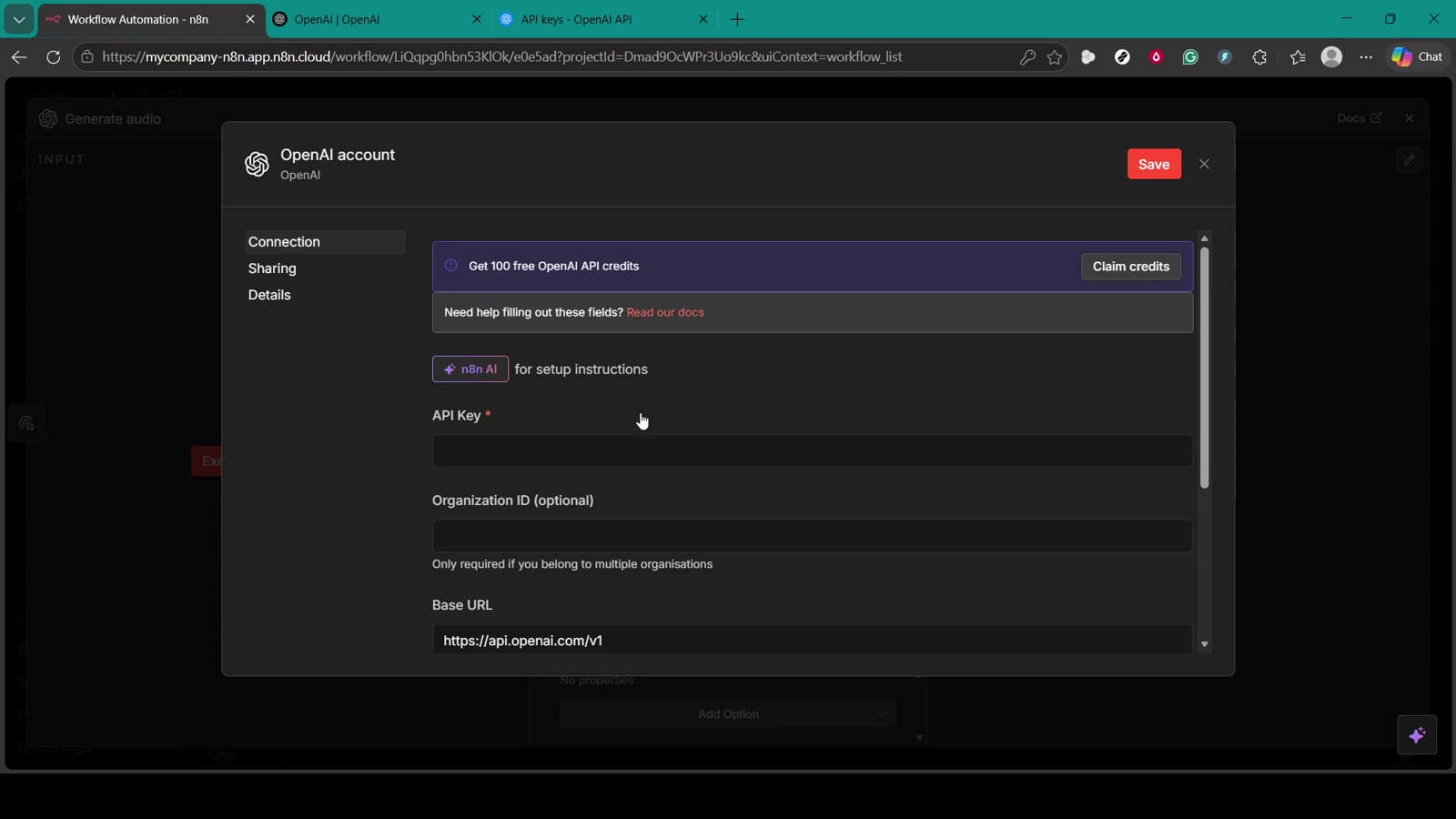Open the Favorites list icon
Screen dimensions: 1456x819
(1298, 56)
